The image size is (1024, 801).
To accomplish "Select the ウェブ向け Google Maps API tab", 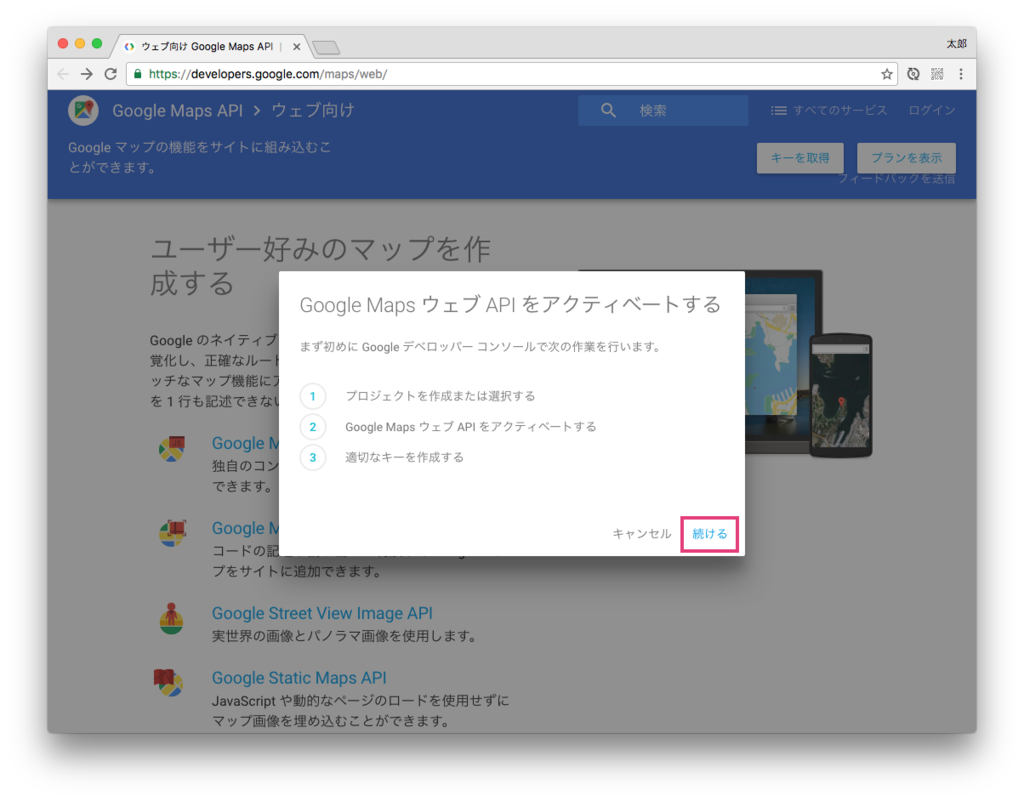I will click(207, 45).
